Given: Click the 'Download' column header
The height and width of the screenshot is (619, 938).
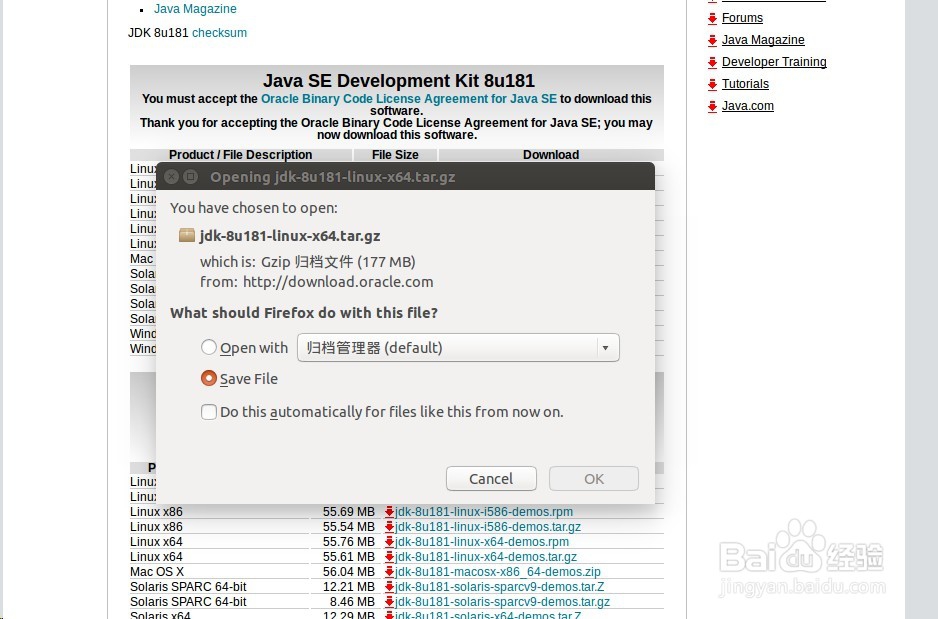Looking at the screenshot, I should coord(551,155).
